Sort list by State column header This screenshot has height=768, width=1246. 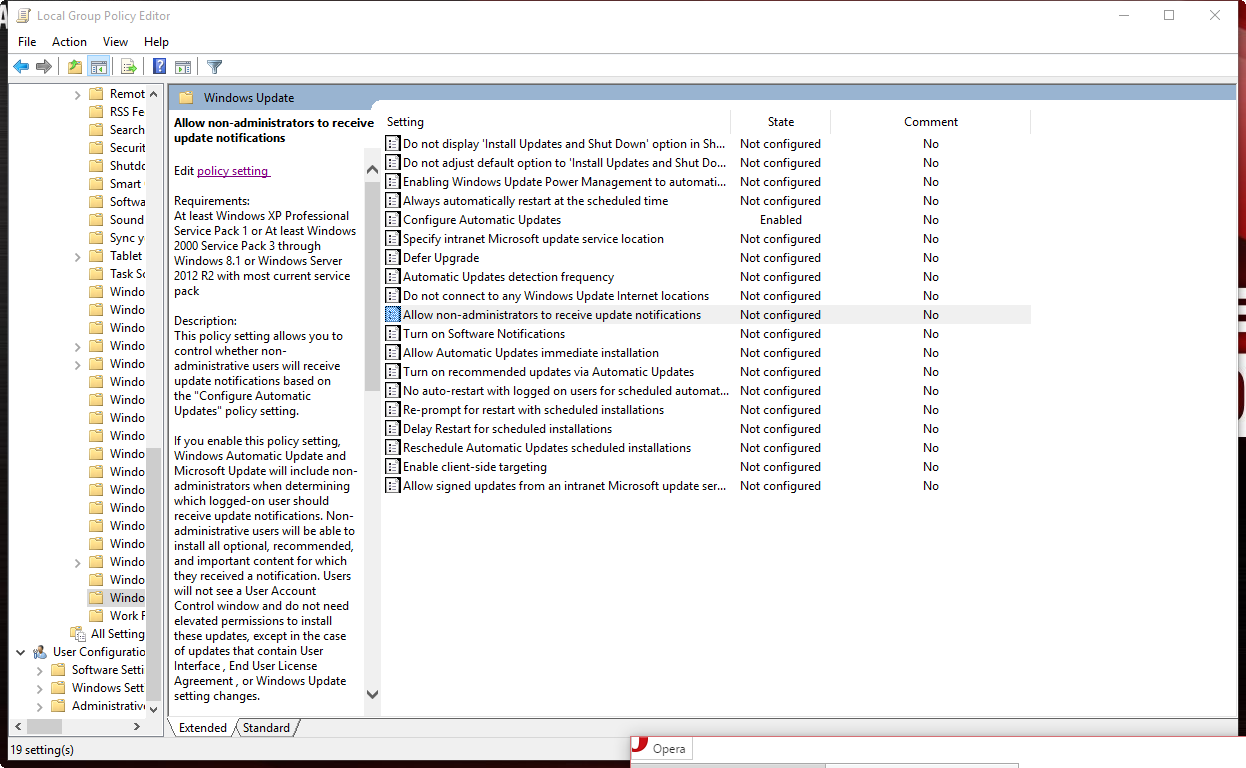tap(780, 122)
